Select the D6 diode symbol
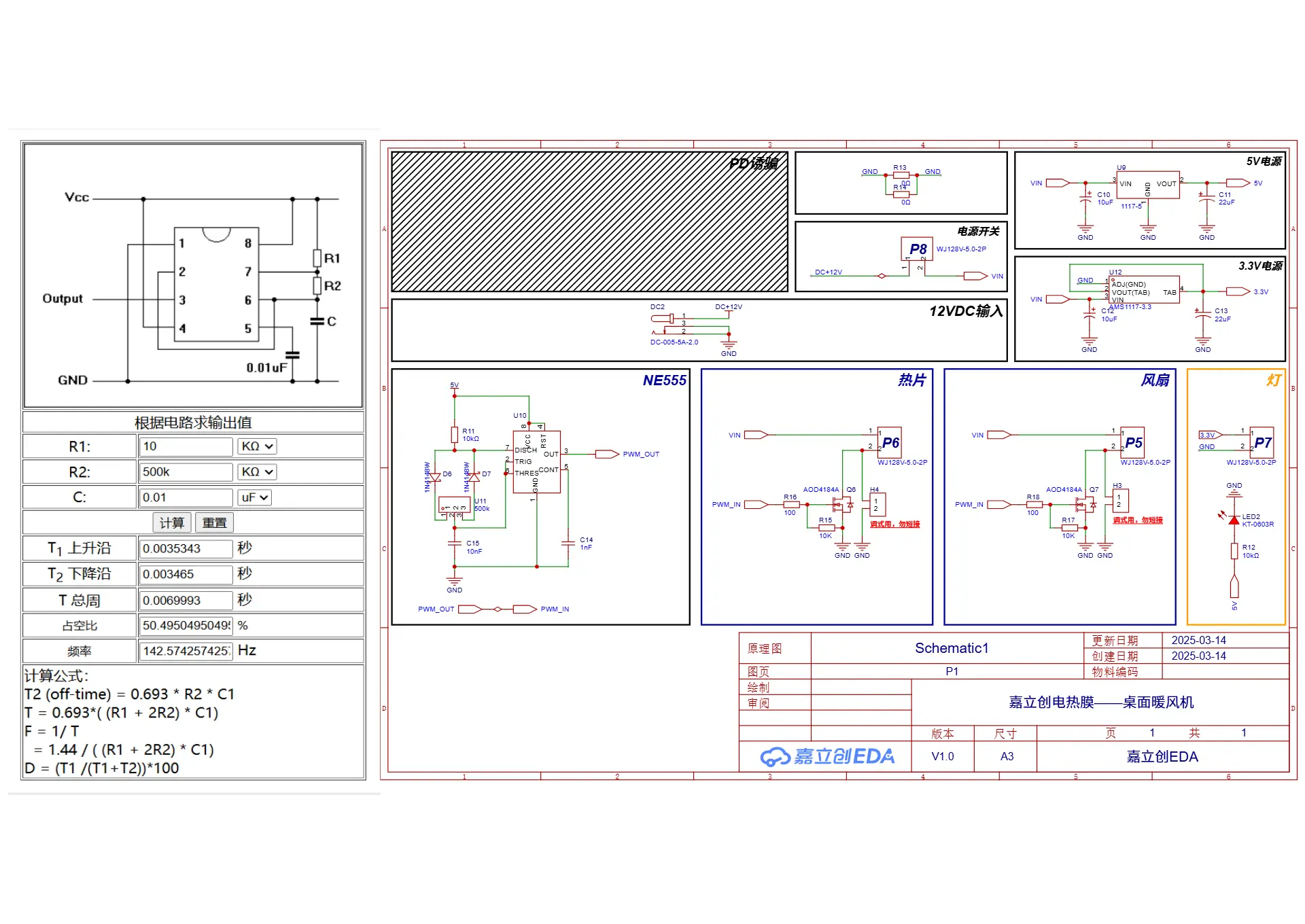 click(x=435, y=477)
